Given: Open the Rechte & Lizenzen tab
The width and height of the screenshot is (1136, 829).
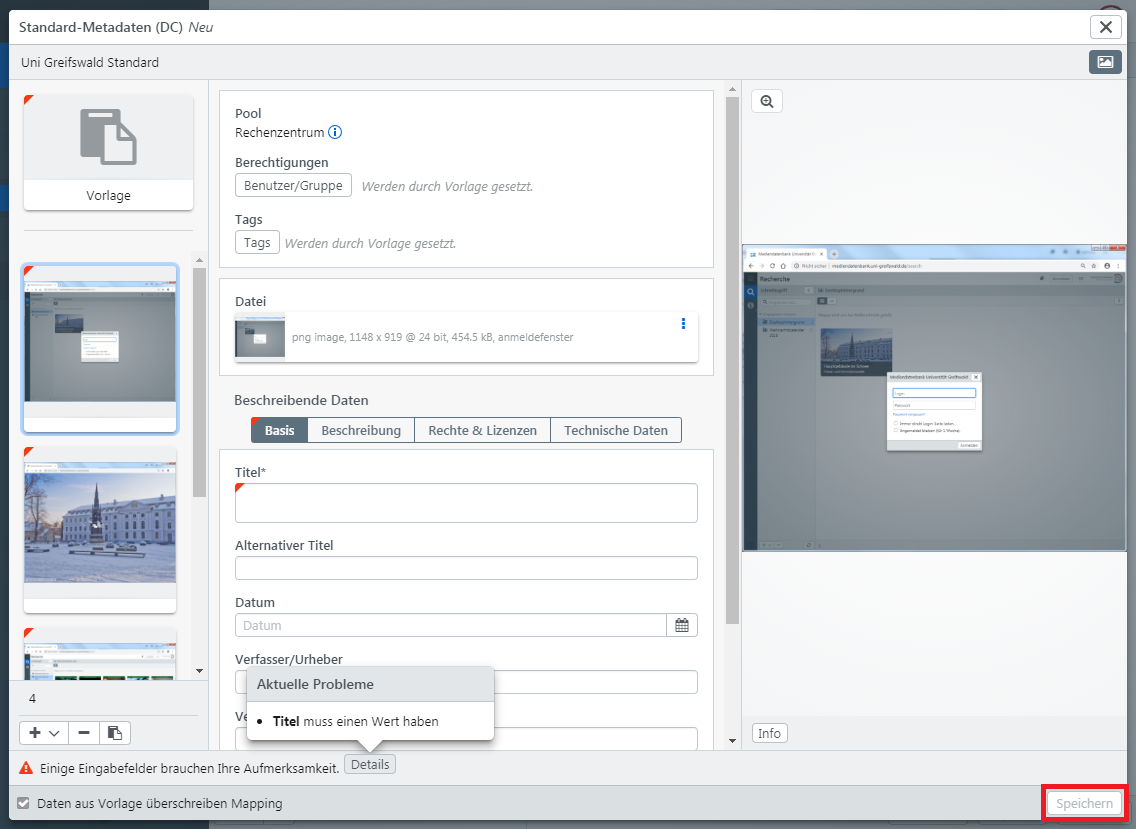Looking at the screenshot, I should point(482,430).
